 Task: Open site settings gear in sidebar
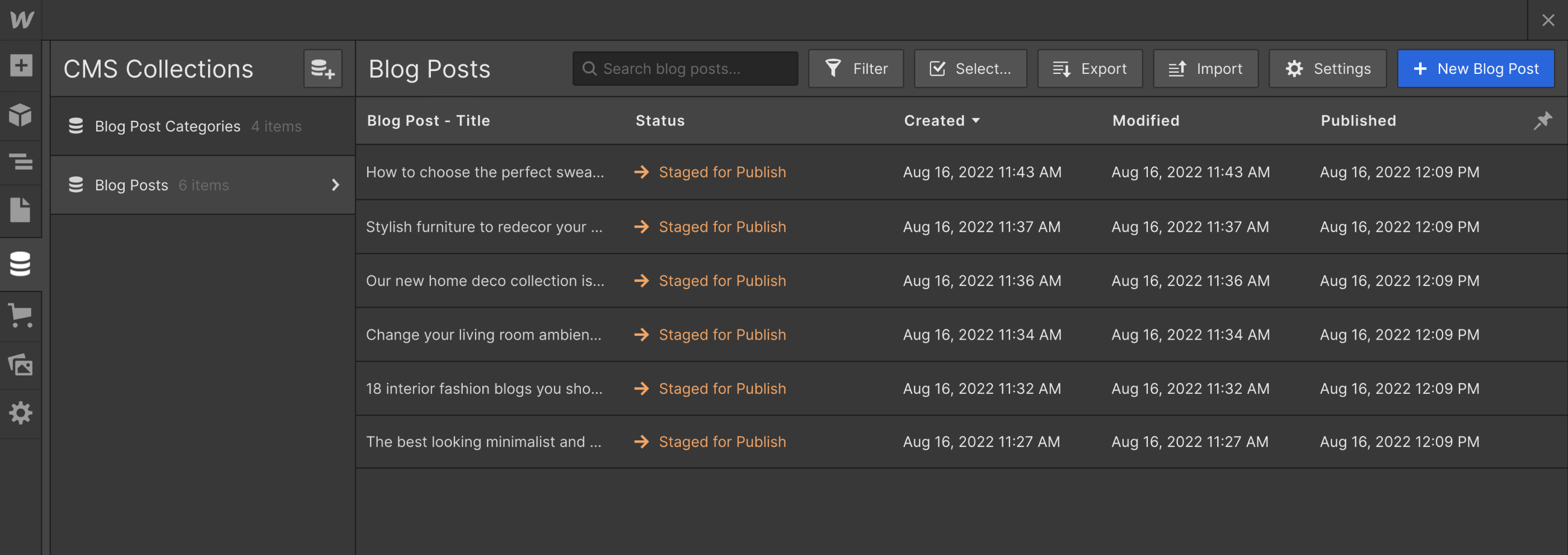click(21, 413)
